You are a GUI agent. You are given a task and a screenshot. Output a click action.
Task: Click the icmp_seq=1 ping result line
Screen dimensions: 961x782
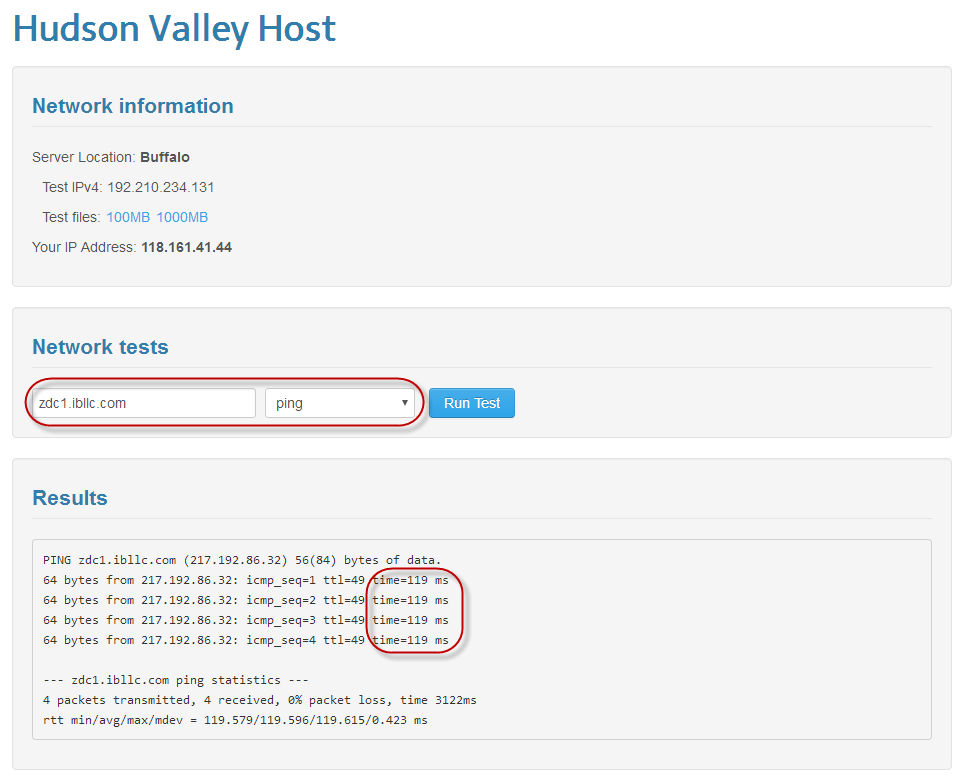click(246, 580)
